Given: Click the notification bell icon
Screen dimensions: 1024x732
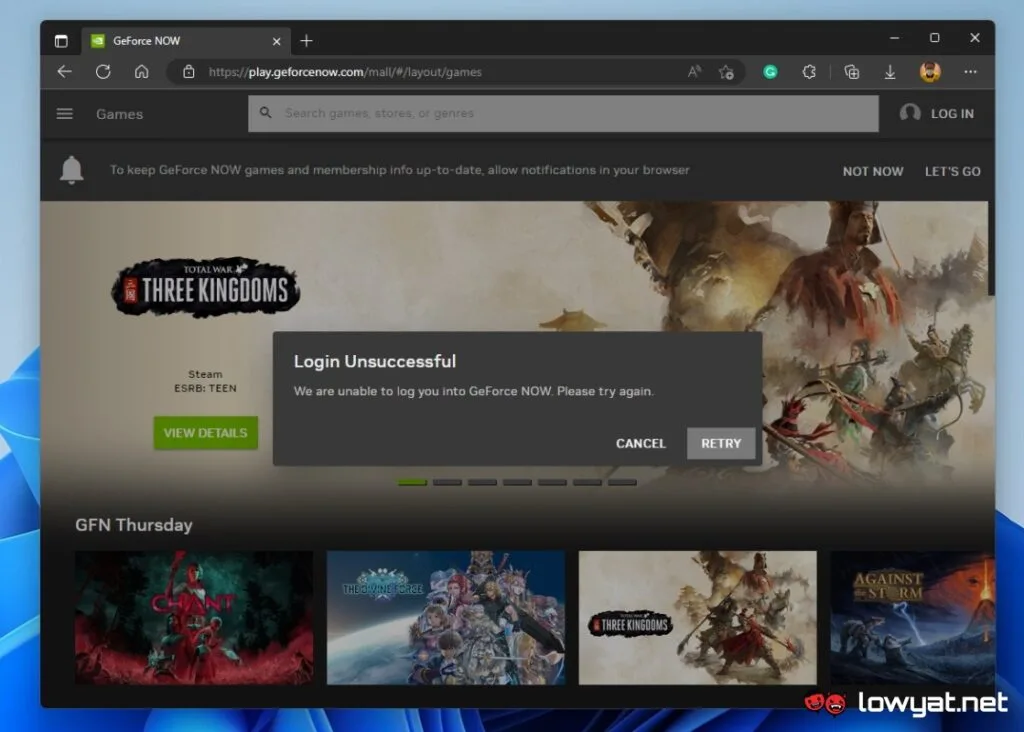Looking at the screenshot, I should (x=72, y=170).
